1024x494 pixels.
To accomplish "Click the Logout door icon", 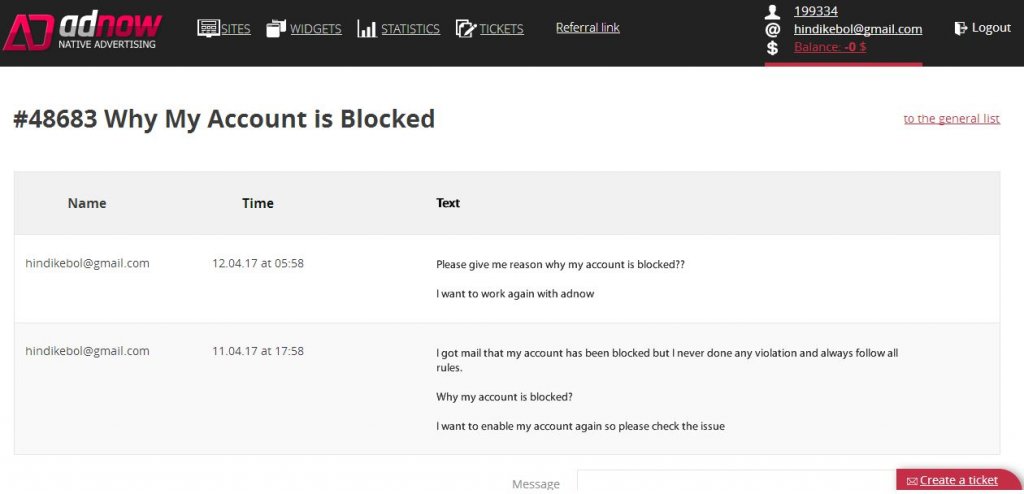I will (961, 28).
